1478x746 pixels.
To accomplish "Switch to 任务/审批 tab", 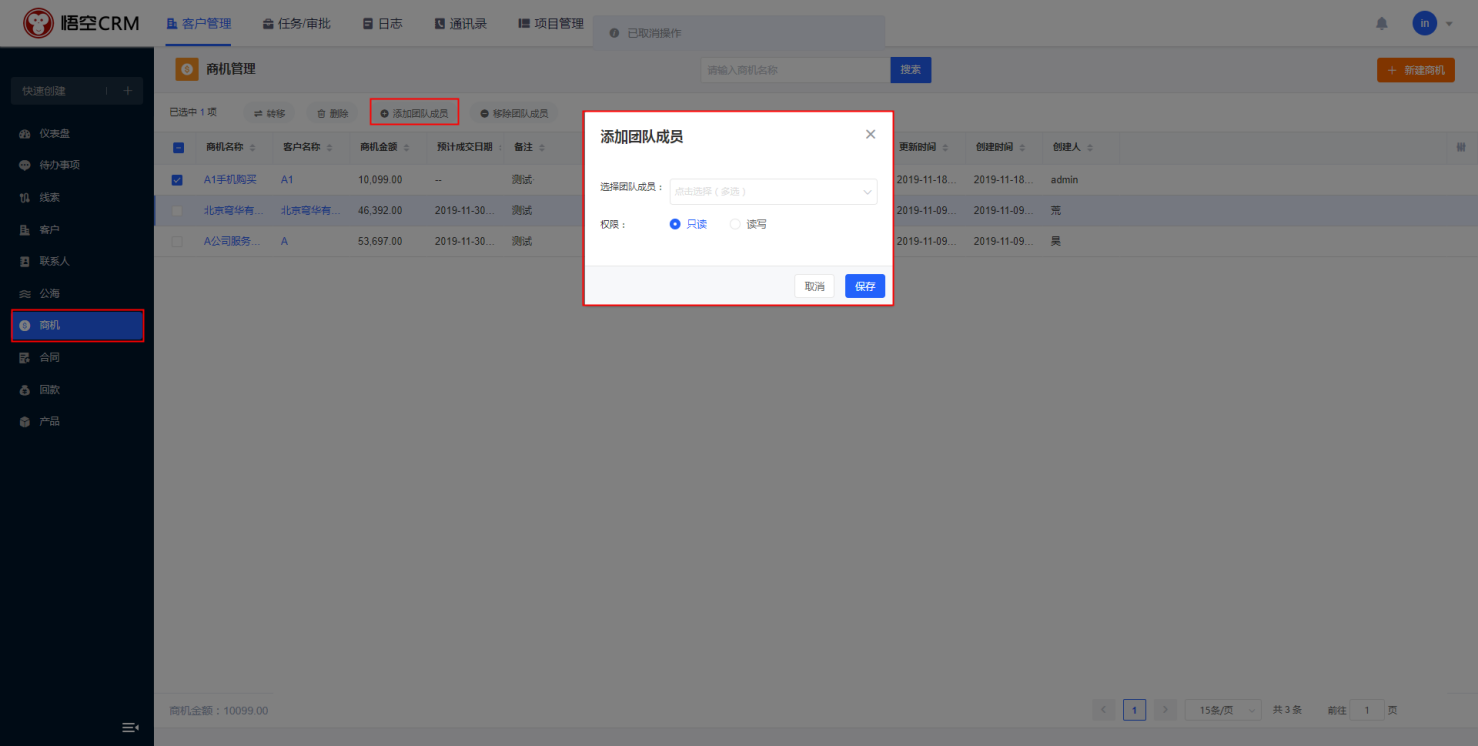I will pos(296,23).
